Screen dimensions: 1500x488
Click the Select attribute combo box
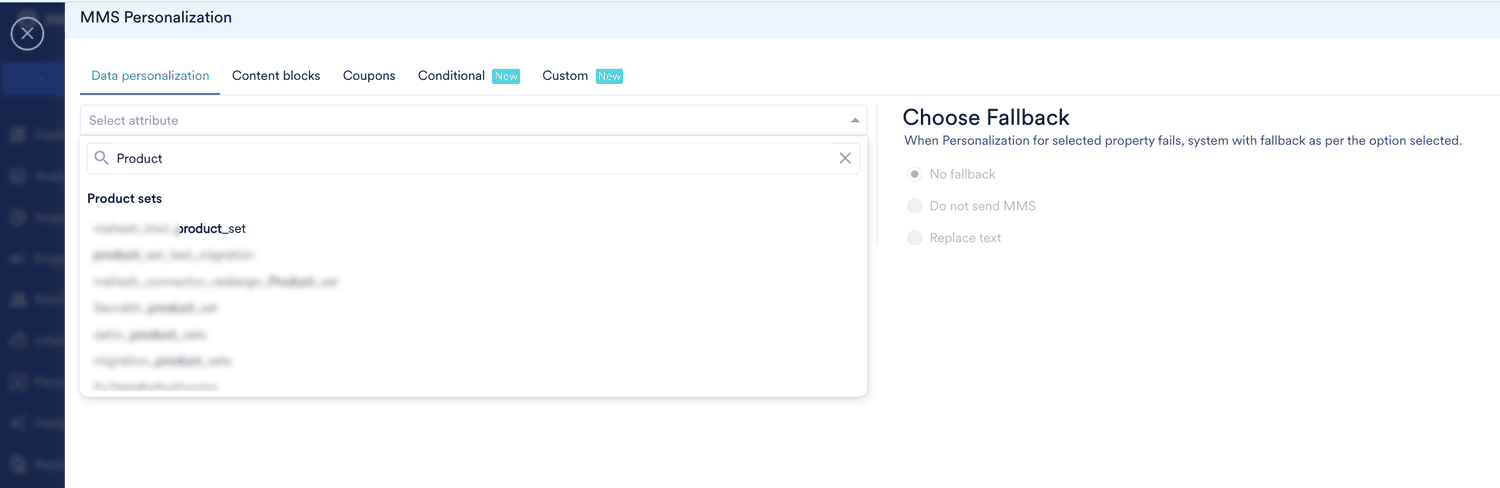coord(473,120)
